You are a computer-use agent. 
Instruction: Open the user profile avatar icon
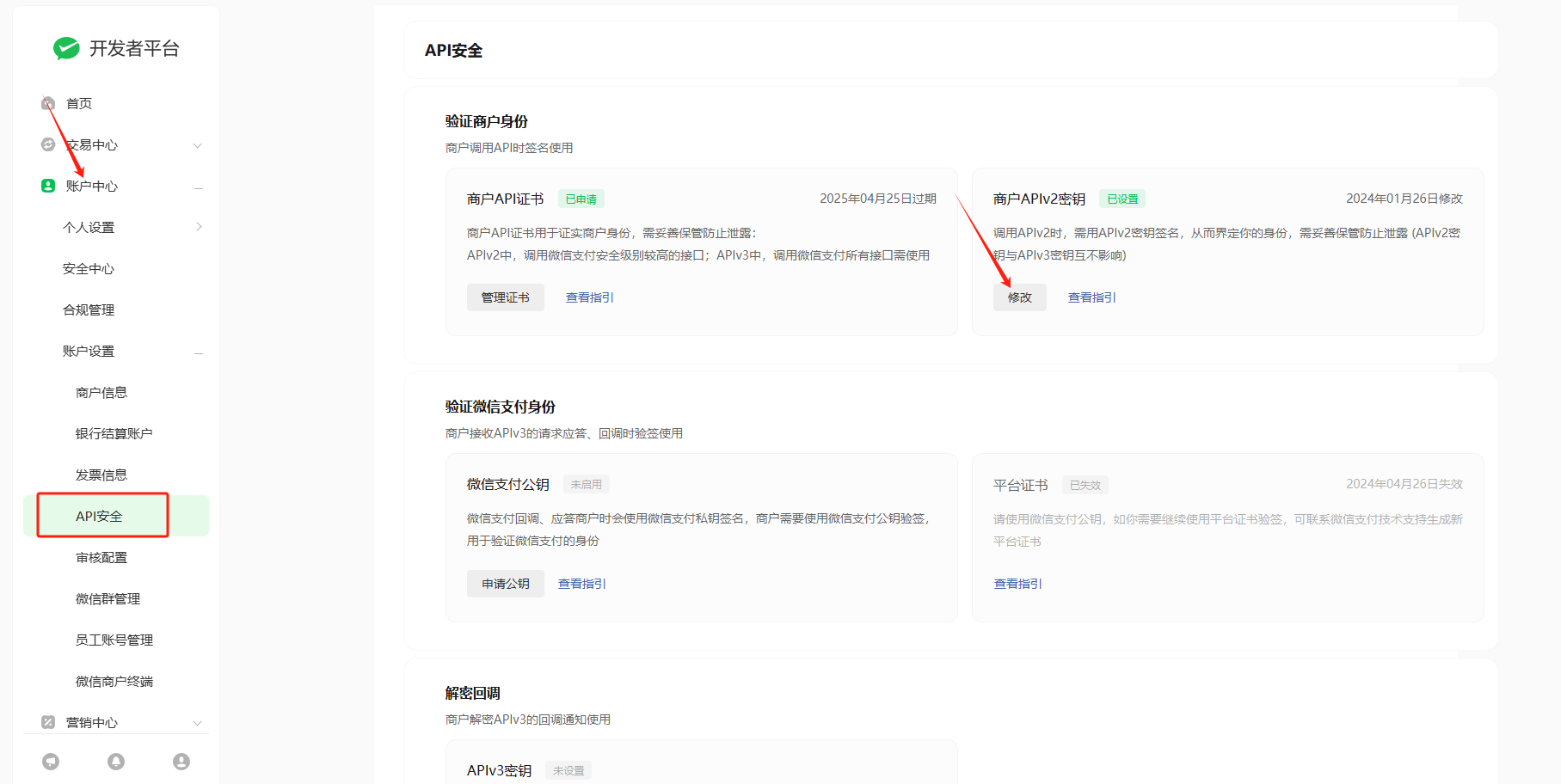tap(181, 762)
